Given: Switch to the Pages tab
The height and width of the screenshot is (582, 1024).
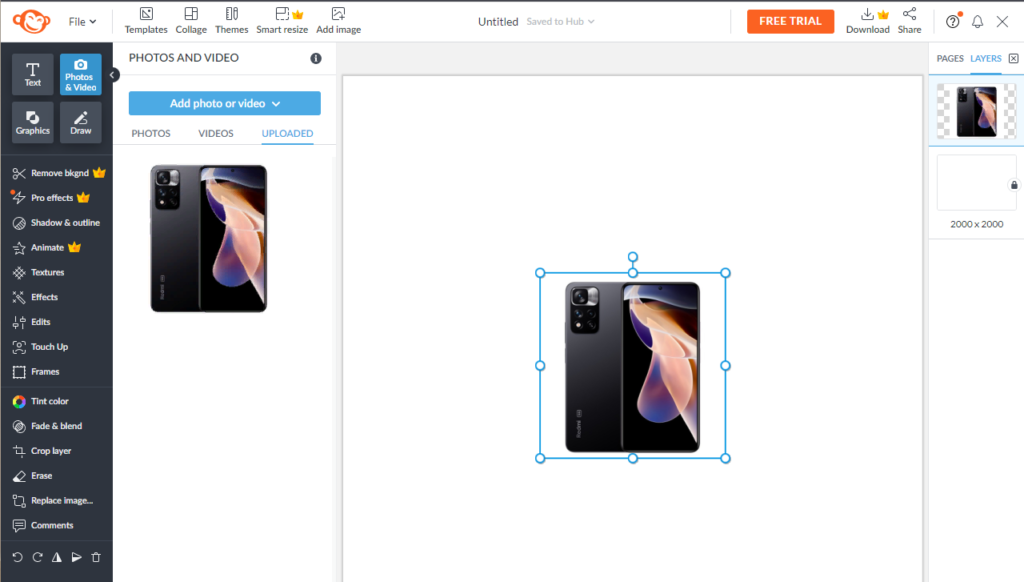Looking at the screenshot, I should click(x=950, y=58).
